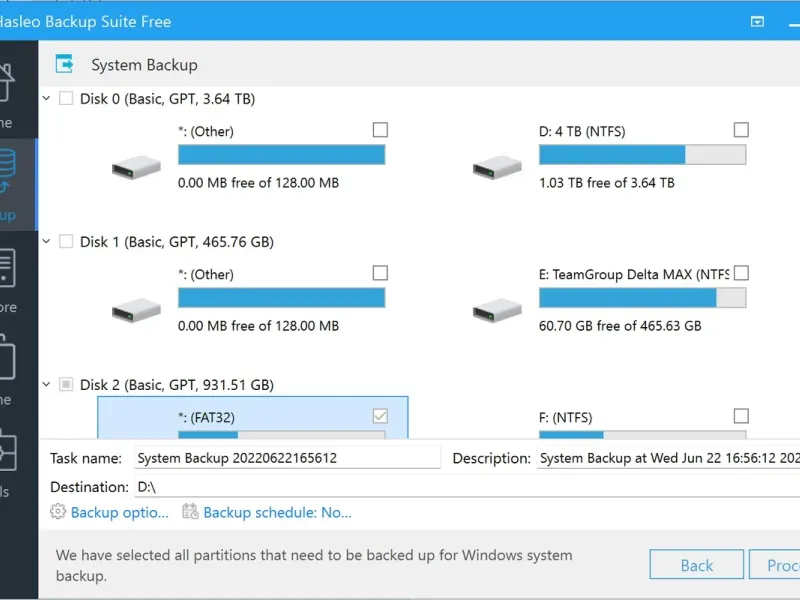Click the Task name input field

287,458
